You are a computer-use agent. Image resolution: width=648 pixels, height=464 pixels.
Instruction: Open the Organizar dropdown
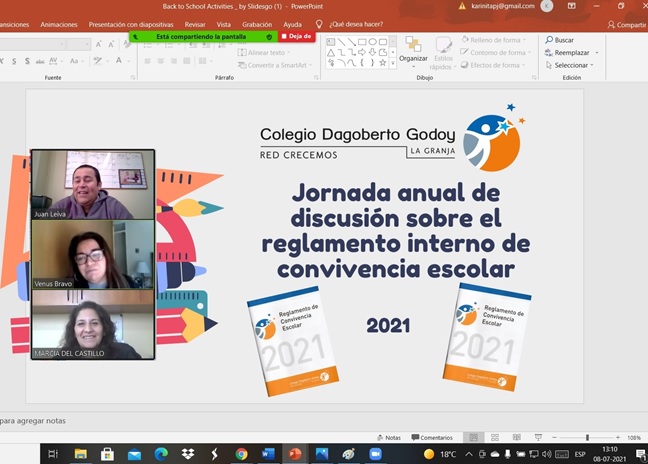pos(413,53)
